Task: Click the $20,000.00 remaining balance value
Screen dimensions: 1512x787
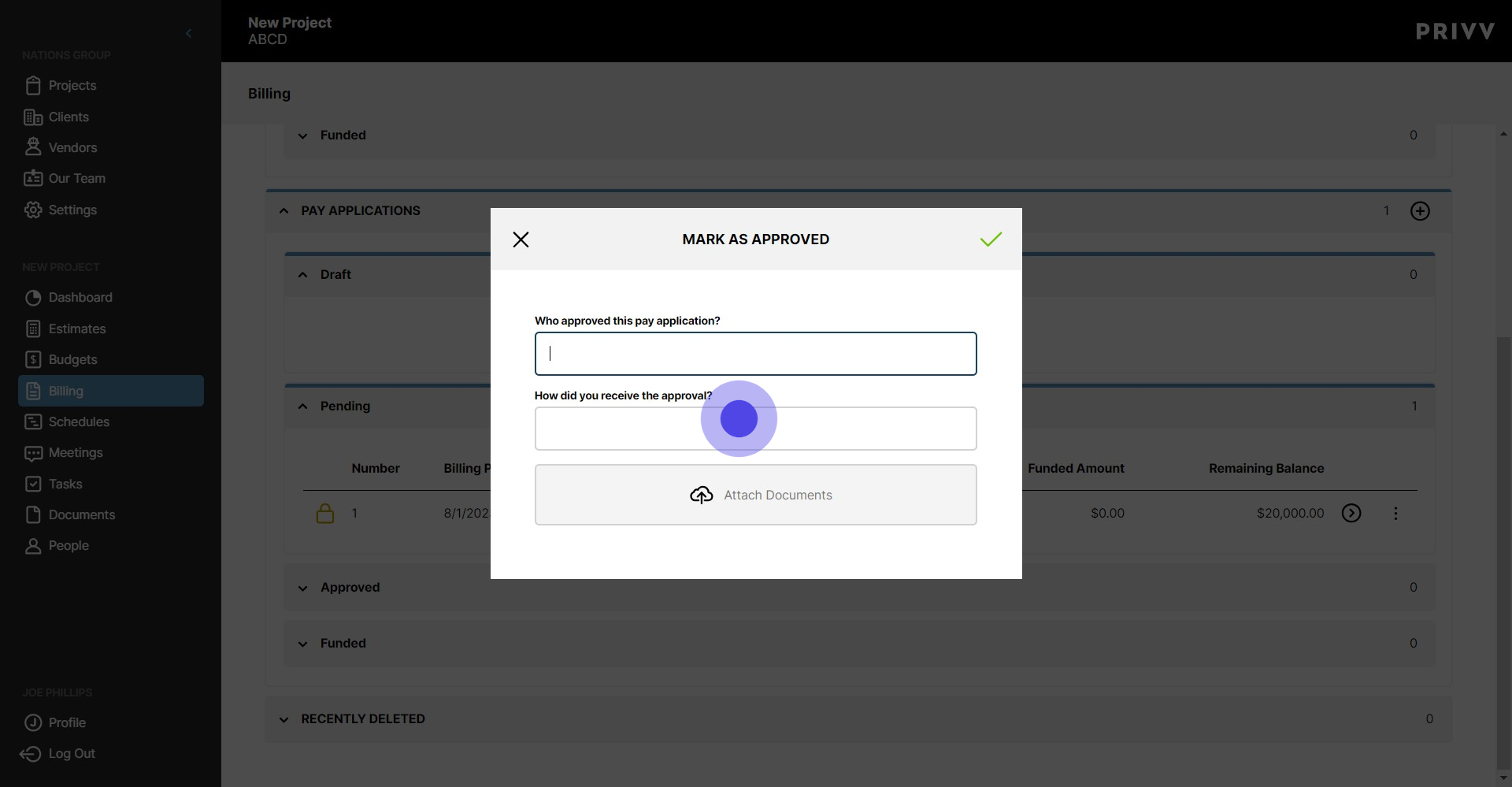Action: coord(1291,513)
